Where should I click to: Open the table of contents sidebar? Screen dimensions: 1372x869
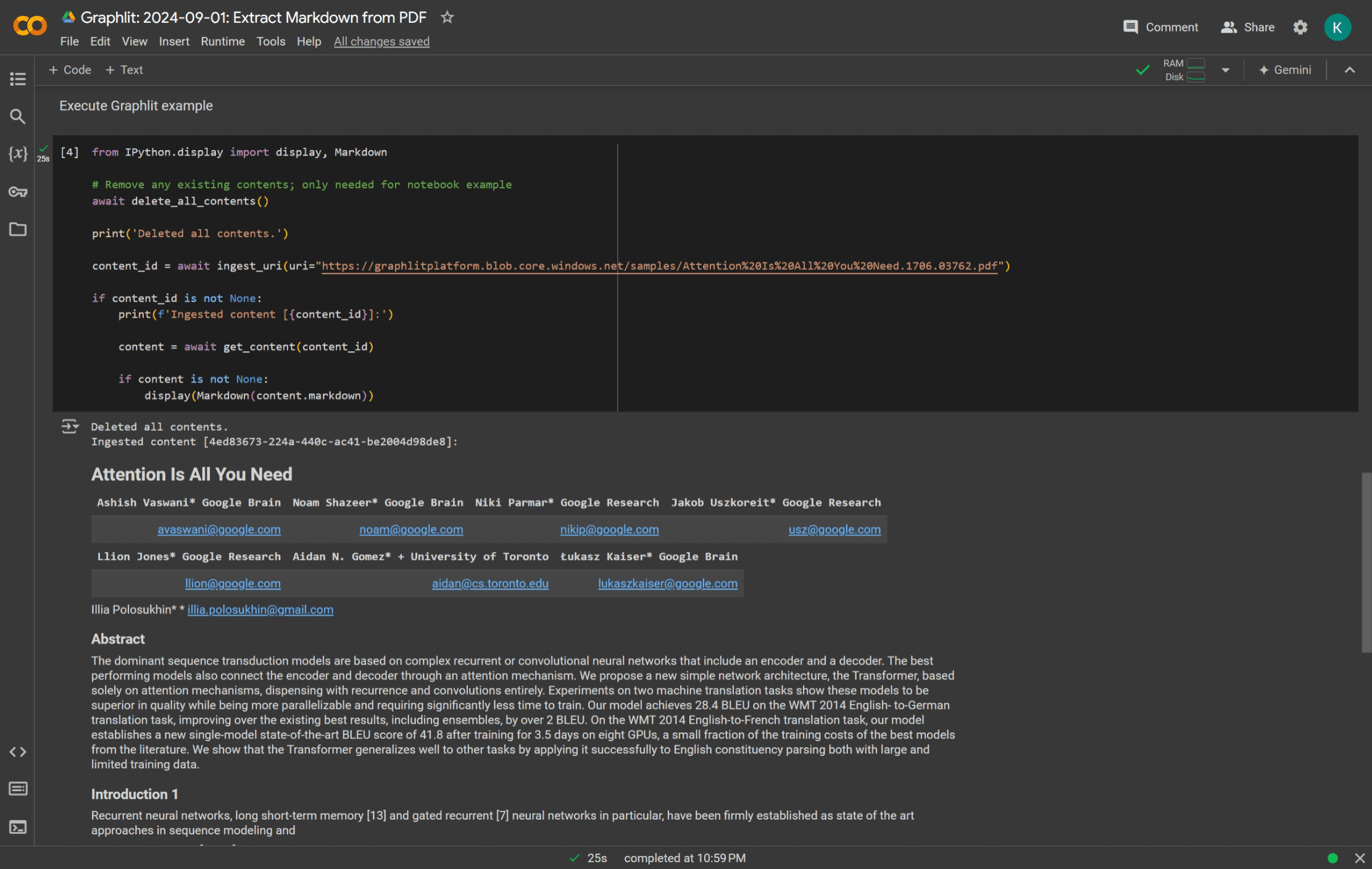point(17,79)
